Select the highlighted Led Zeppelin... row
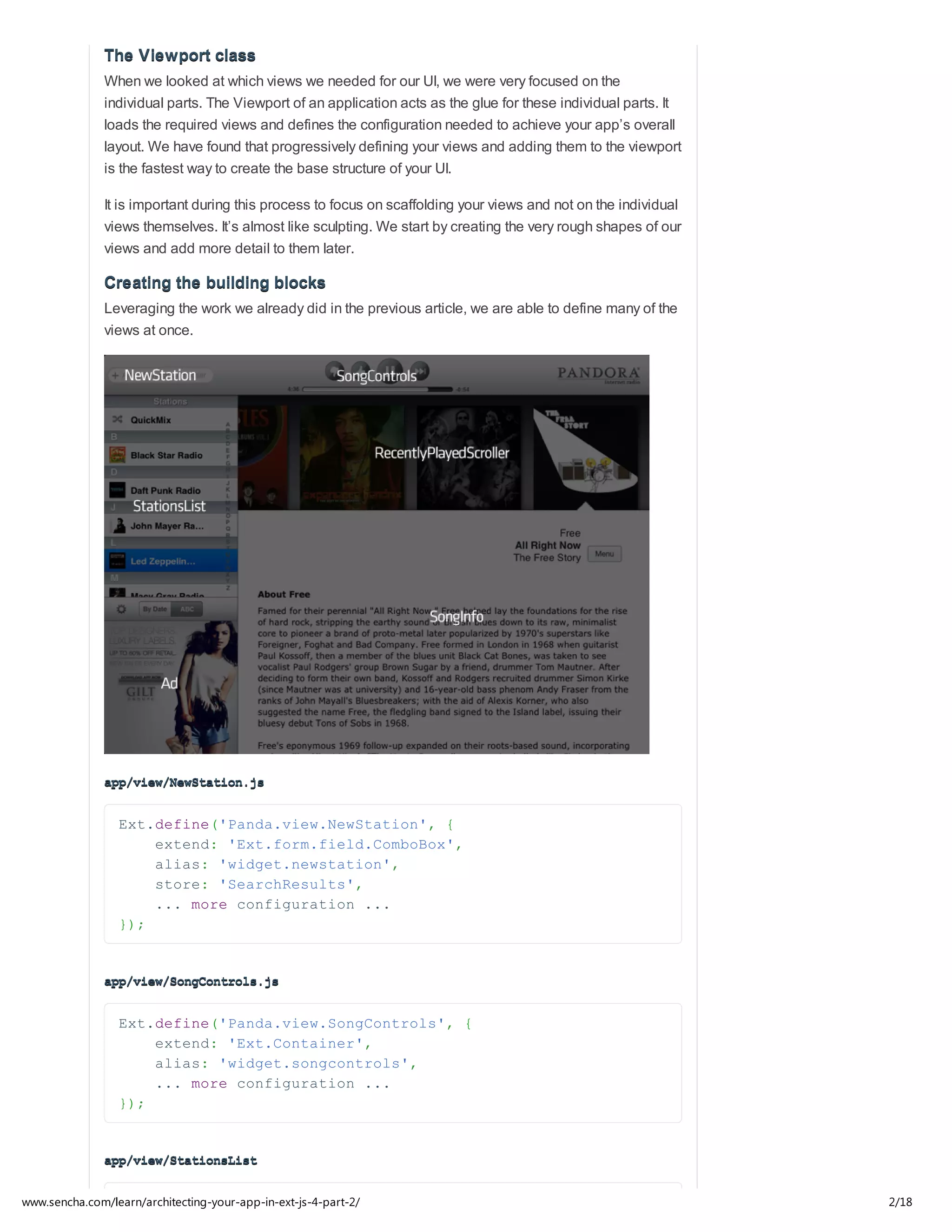 [171, 561]
